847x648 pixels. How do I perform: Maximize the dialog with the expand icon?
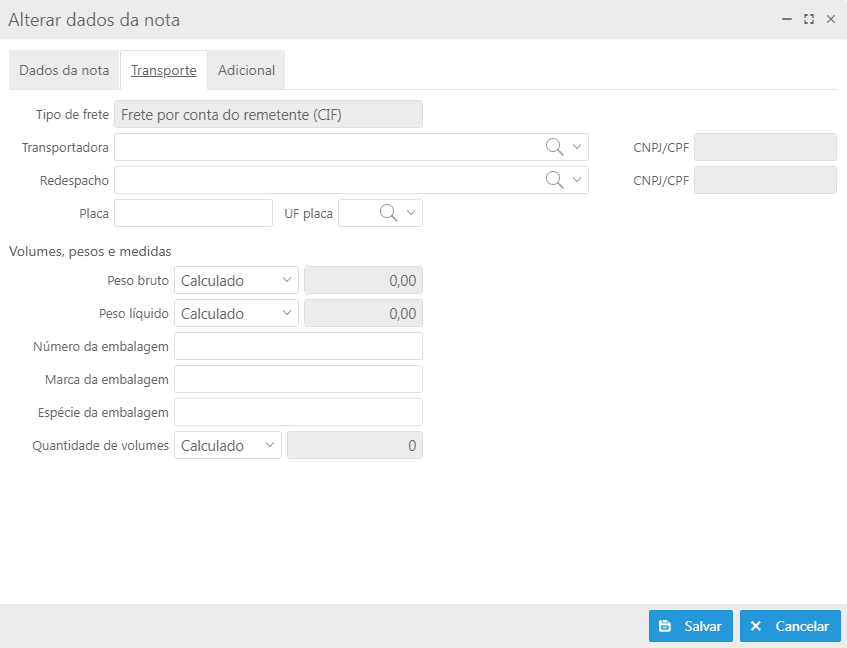[x=809, y=19]
